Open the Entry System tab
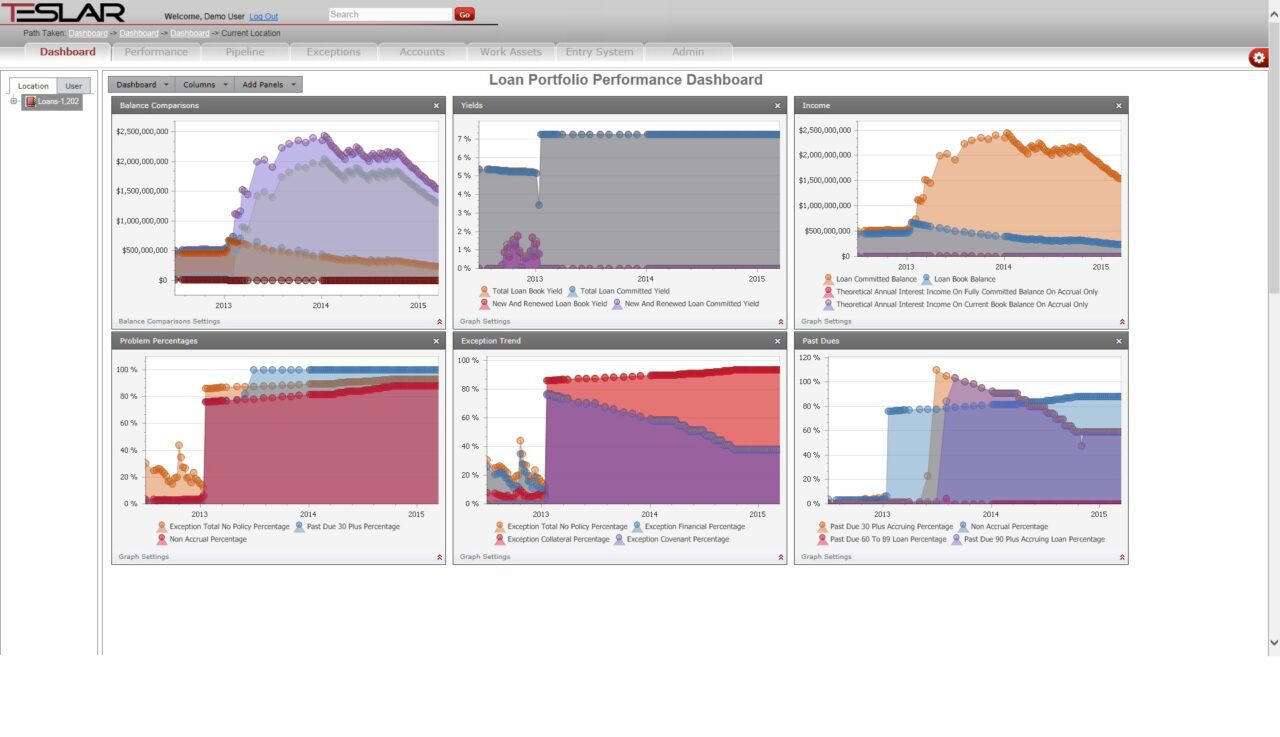The image size is (1280, 737). (599, 52)
